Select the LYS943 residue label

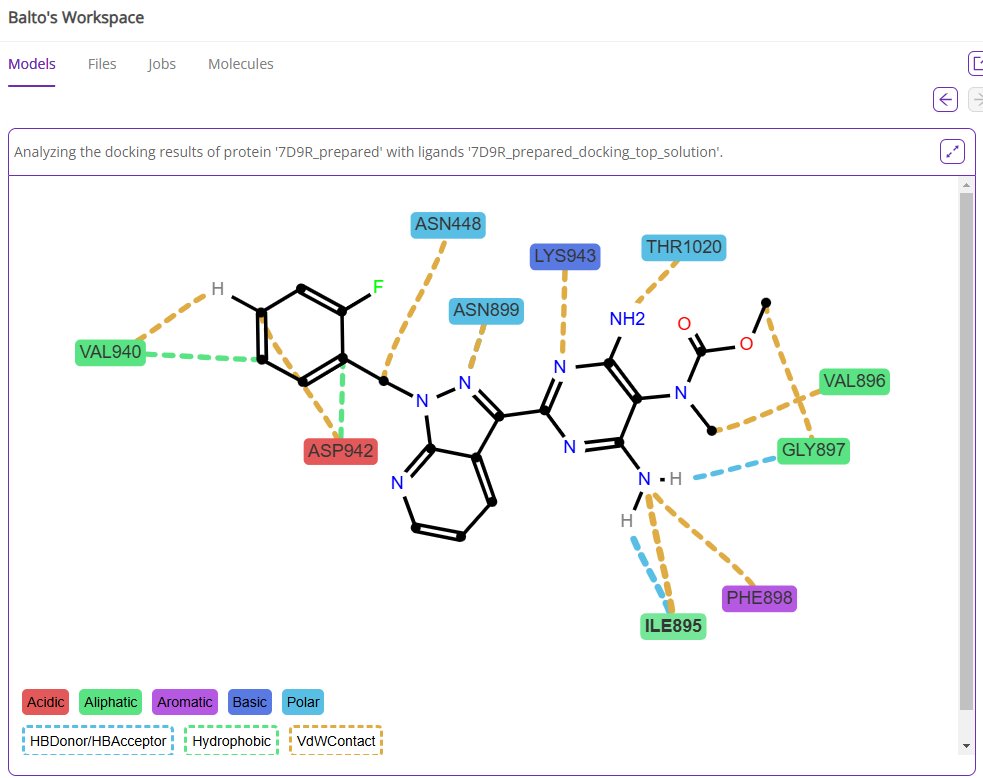(x=565, y=256)
